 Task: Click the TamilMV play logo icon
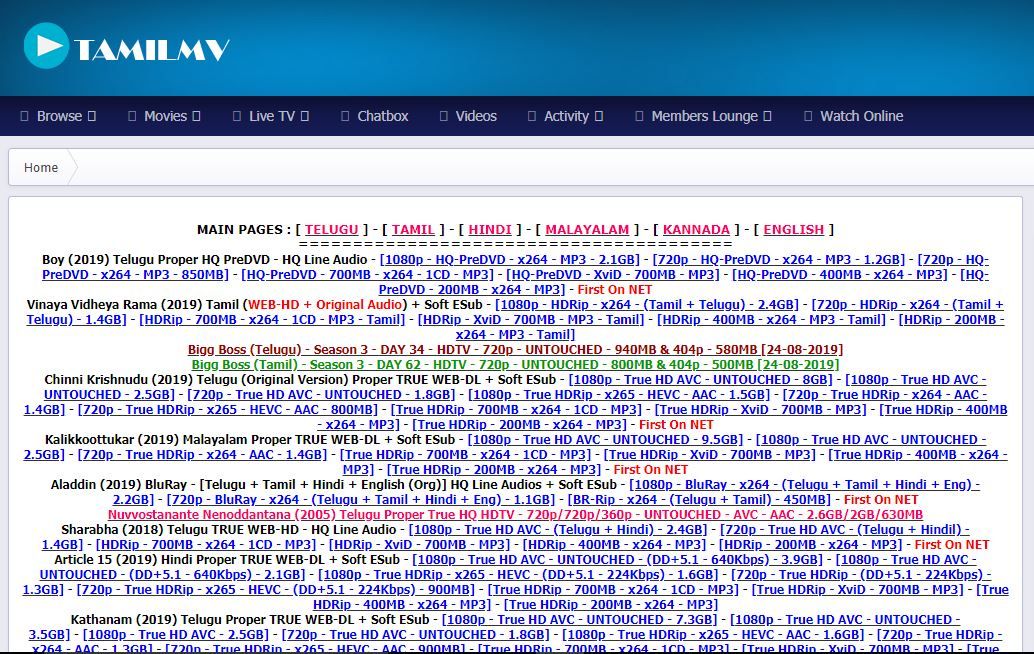46,45
